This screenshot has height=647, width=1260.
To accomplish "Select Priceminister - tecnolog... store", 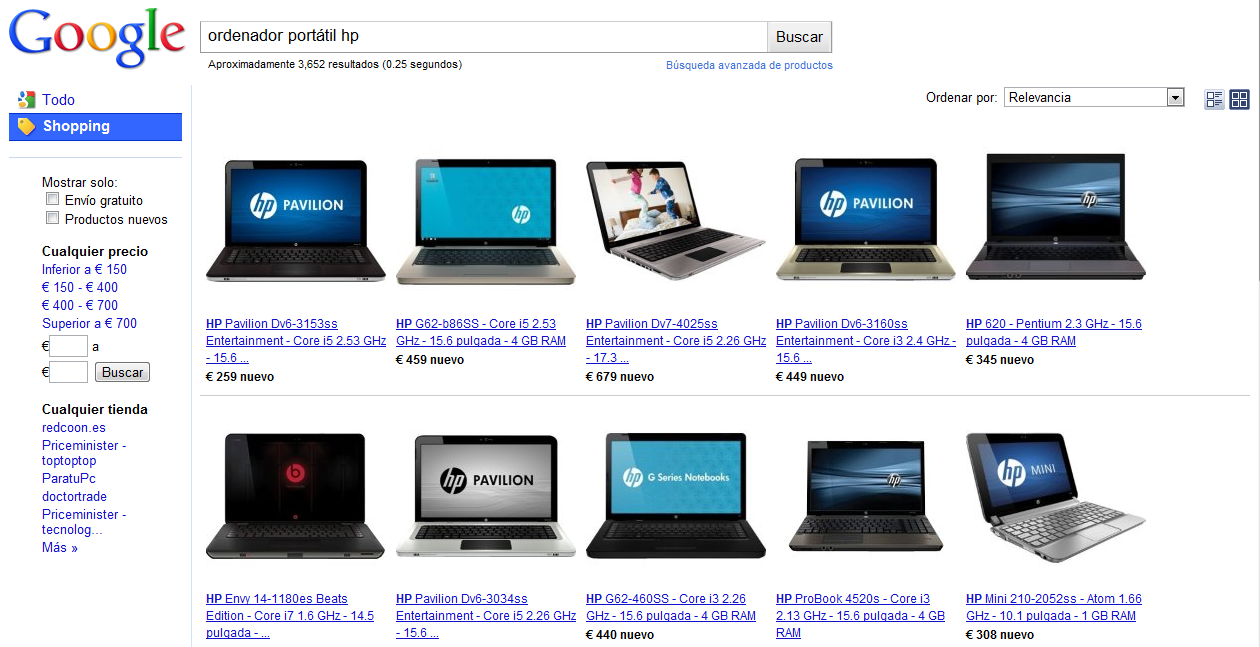I will pos(84,522).
